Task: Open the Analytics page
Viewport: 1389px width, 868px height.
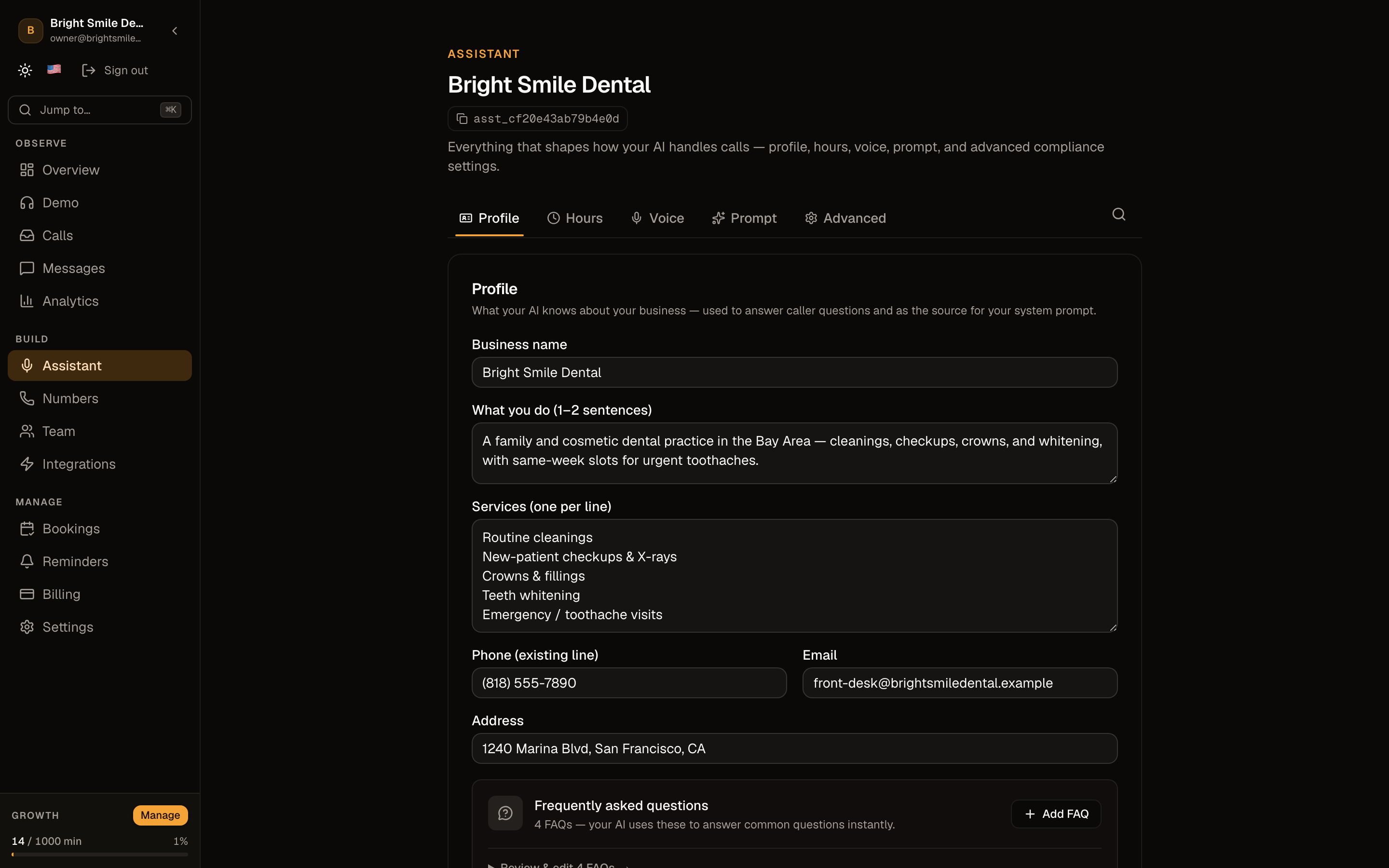Action: point(100,301)
